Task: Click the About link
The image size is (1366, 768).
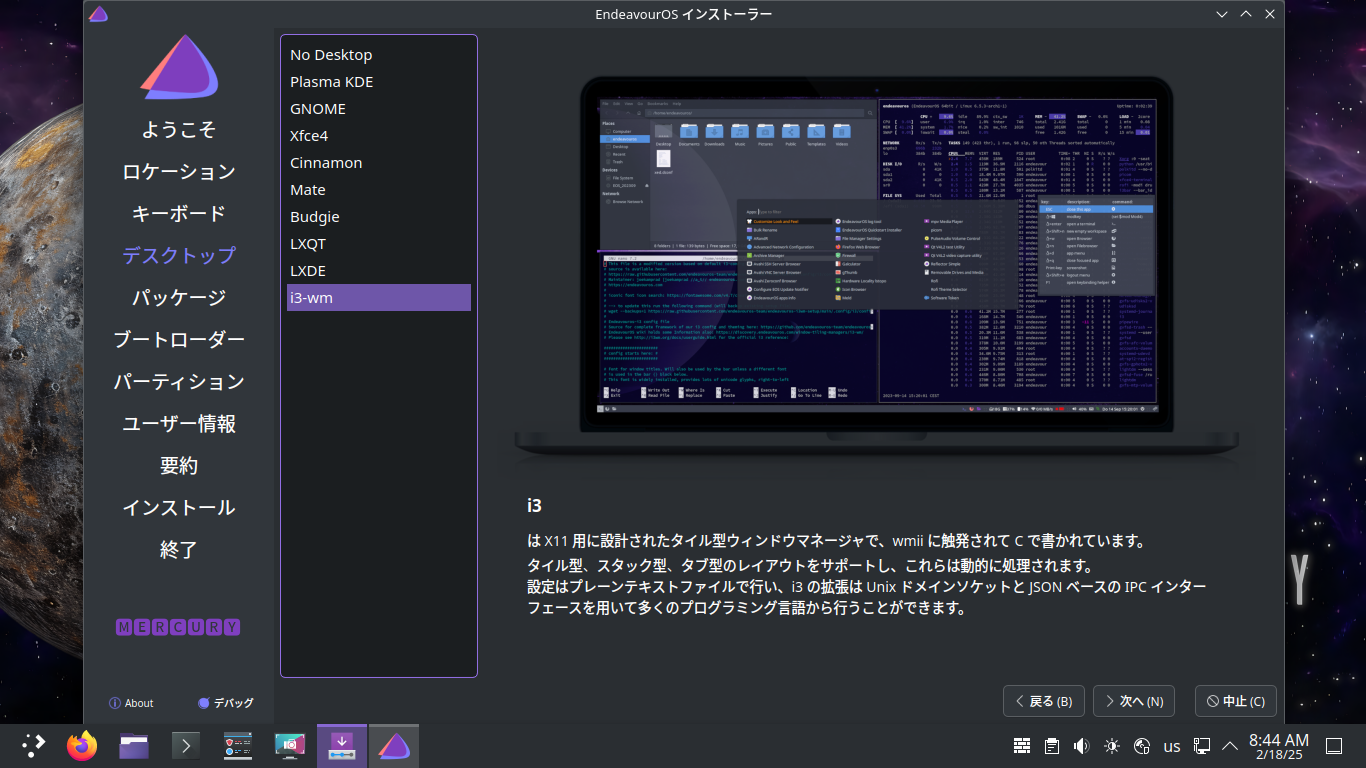Action: coord(131,703)
